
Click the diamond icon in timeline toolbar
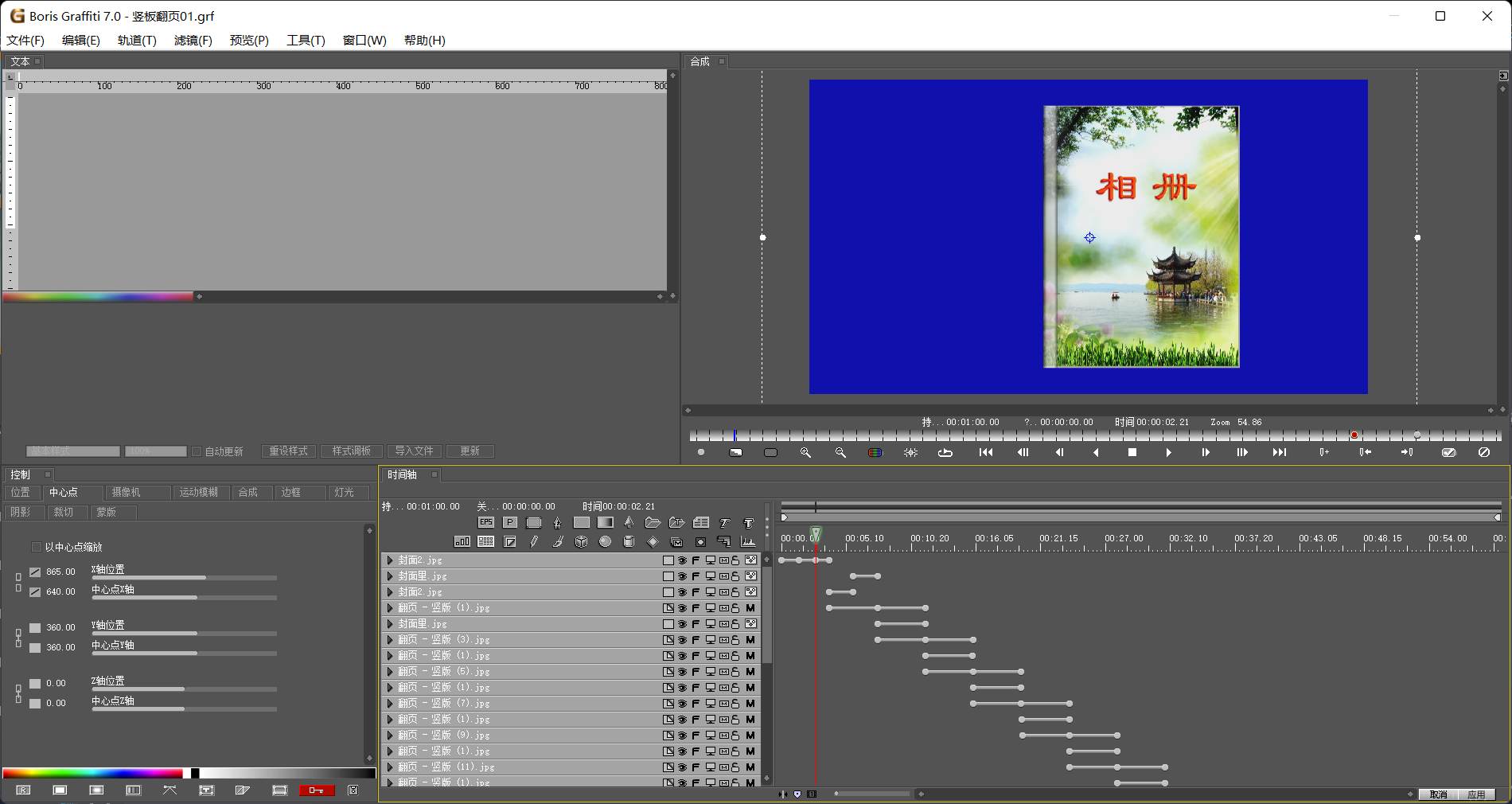[x=653, y=542]
